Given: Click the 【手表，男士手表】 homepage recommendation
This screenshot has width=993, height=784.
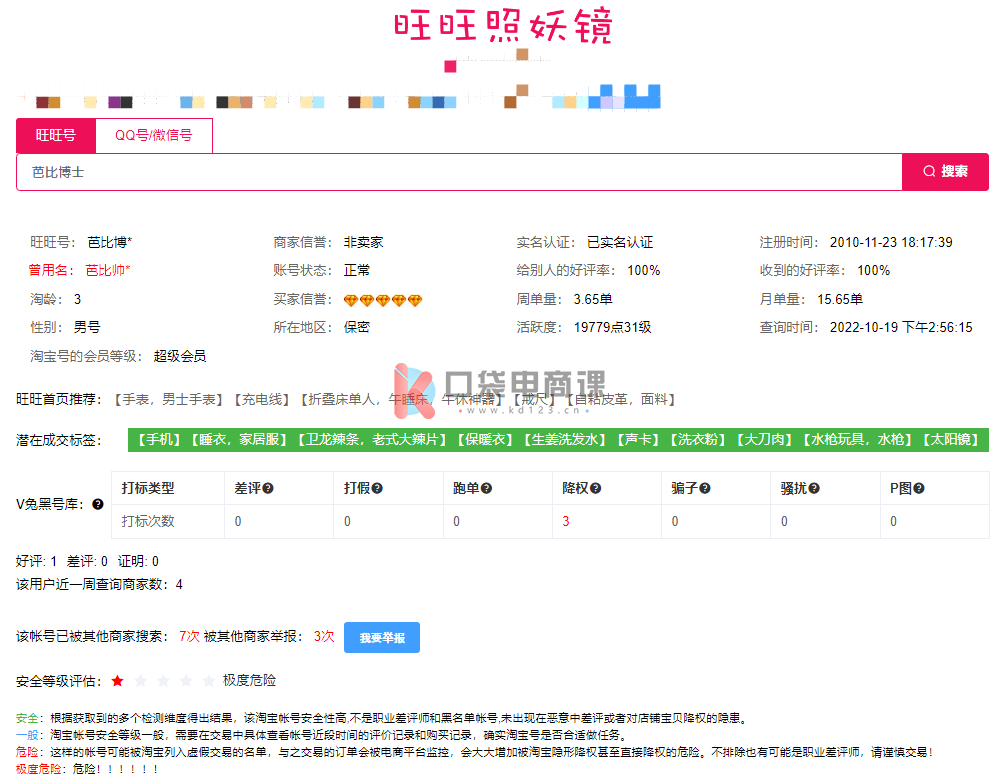Looking at the screenshot, I should (168, 400).
